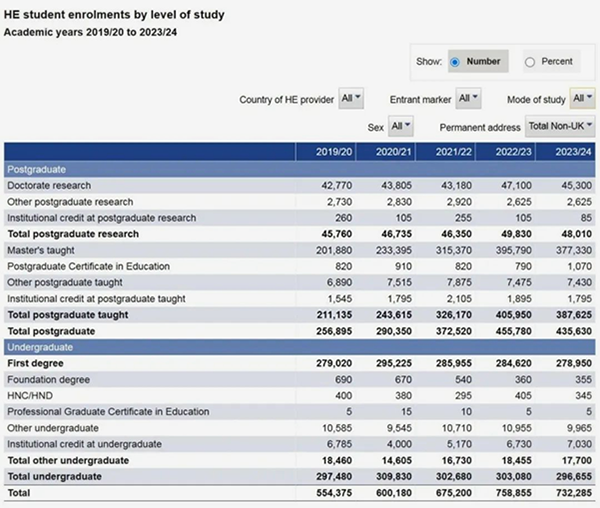Select the First degree row label
The height and width of the screenshot is (508, 600).
[x=34, y=364]
